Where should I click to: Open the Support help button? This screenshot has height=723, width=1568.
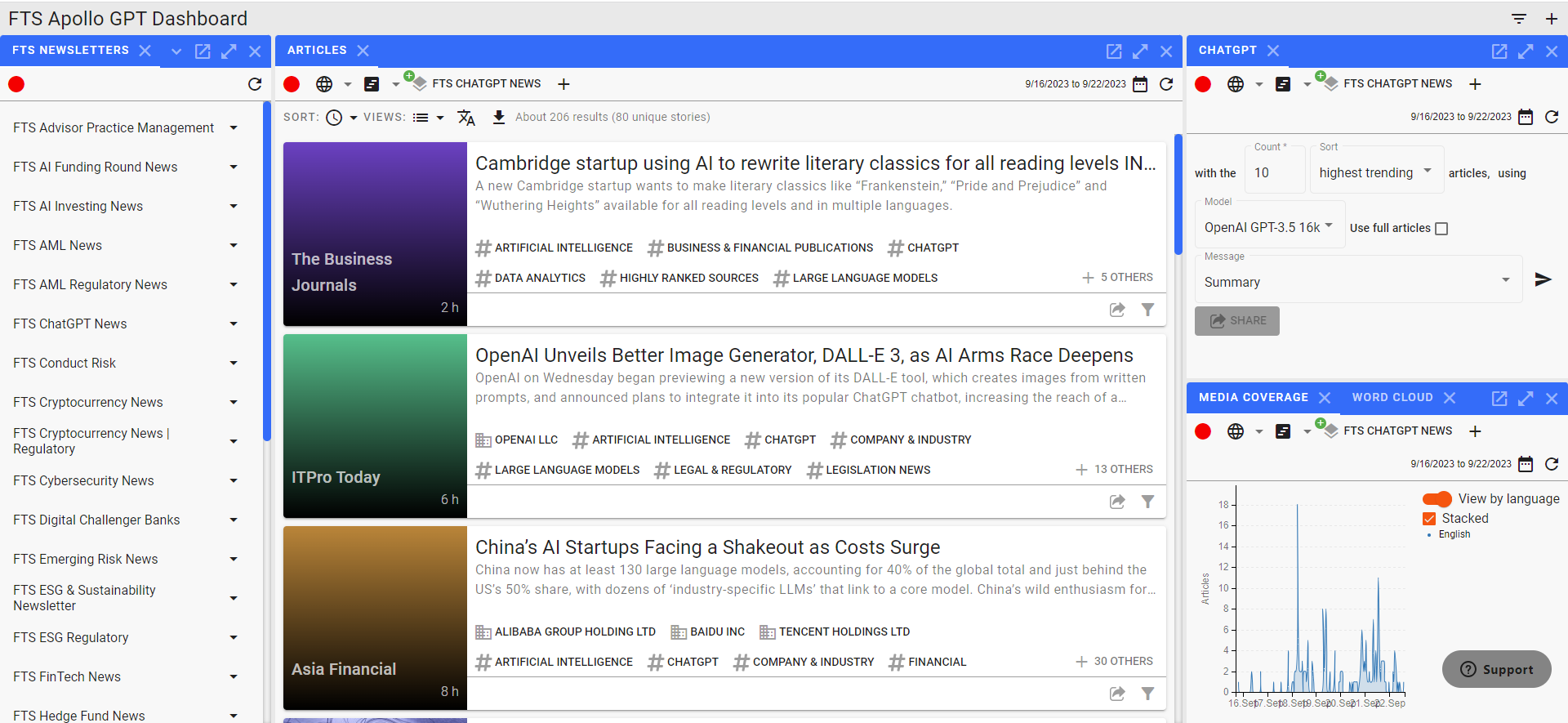coord(1497,669)
